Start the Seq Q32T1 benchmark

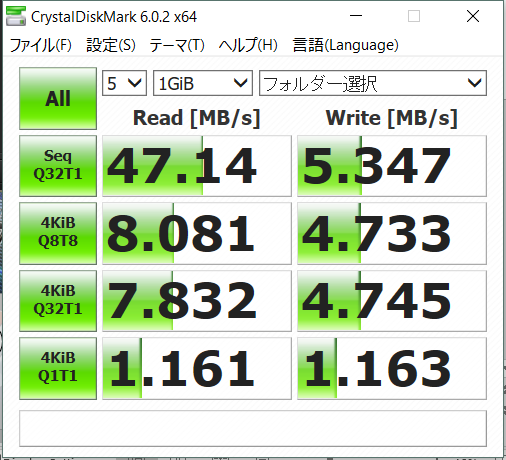tap(58, 166)
